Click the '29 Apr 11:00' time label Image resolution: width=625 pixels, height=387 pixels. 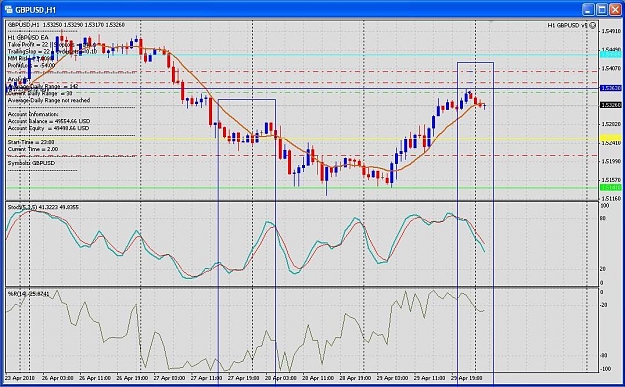429,378
